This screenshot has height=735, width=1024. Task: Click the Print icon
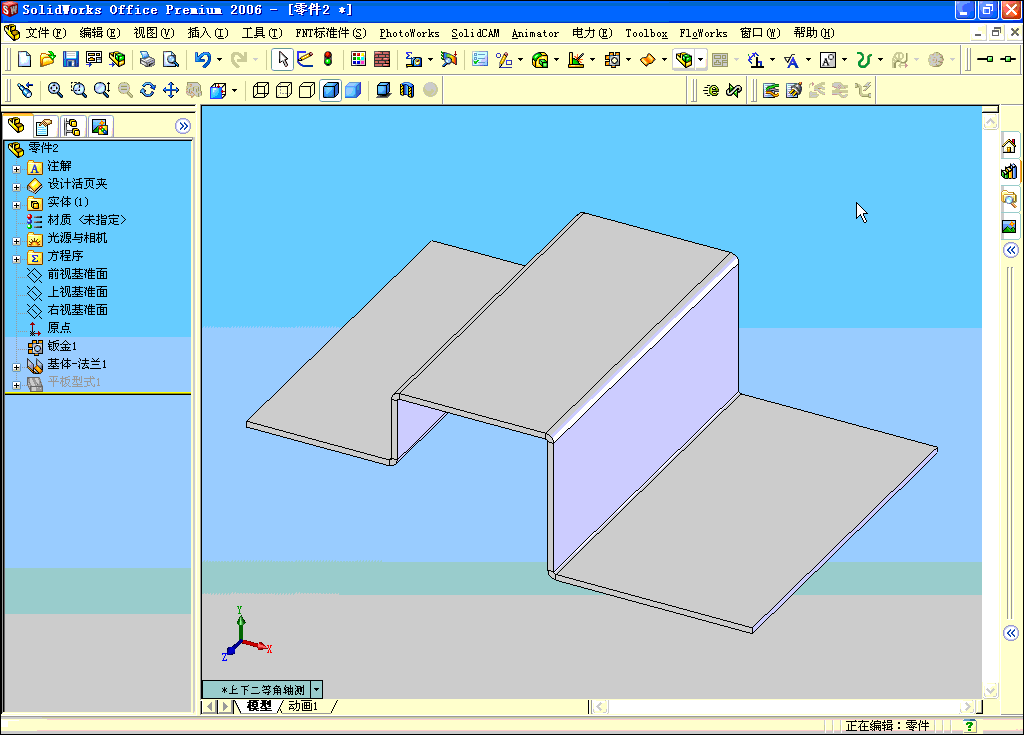tap(148, 59)
